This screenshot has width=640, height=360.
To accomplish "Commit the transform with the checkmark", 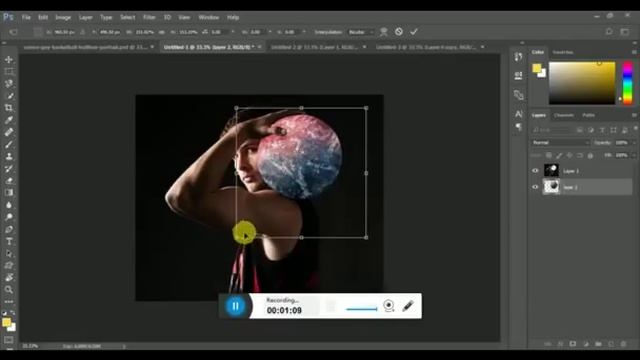I will click(414, 32).
